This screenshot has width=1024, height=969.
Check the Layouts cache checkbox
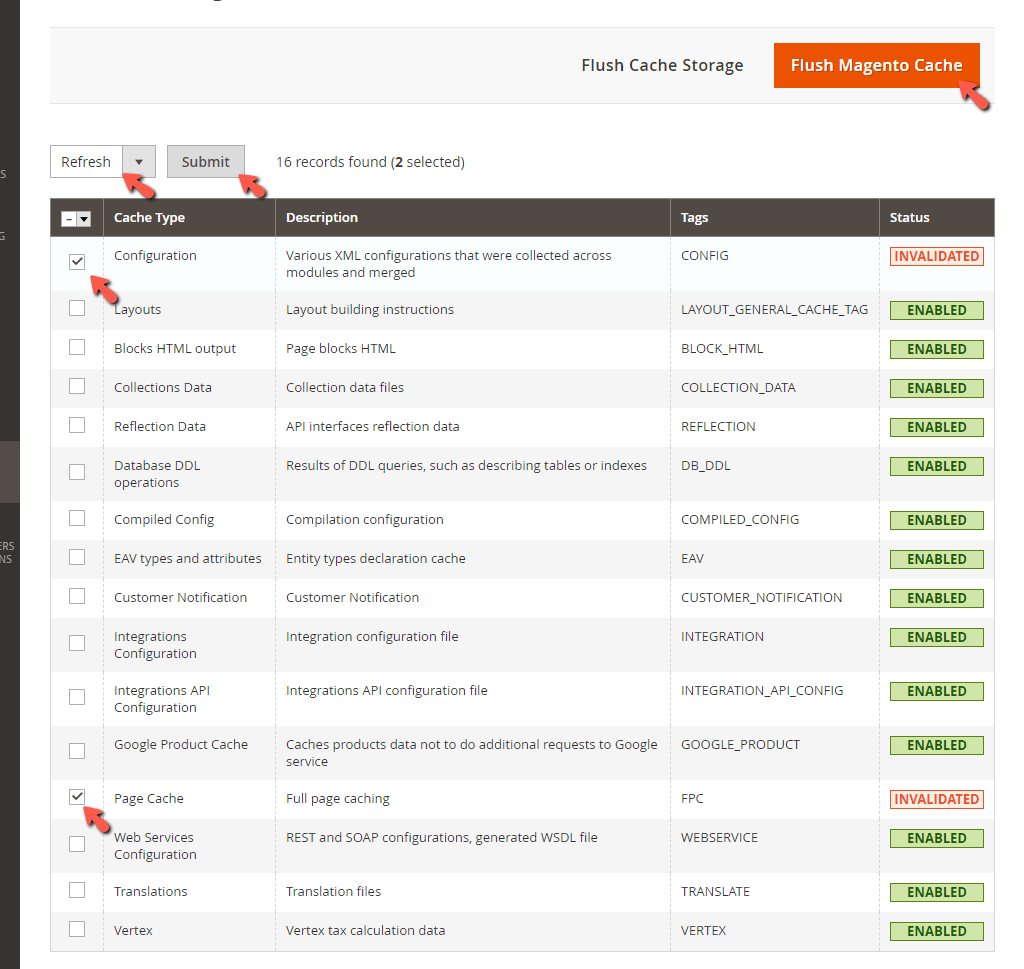click(77, 308)
